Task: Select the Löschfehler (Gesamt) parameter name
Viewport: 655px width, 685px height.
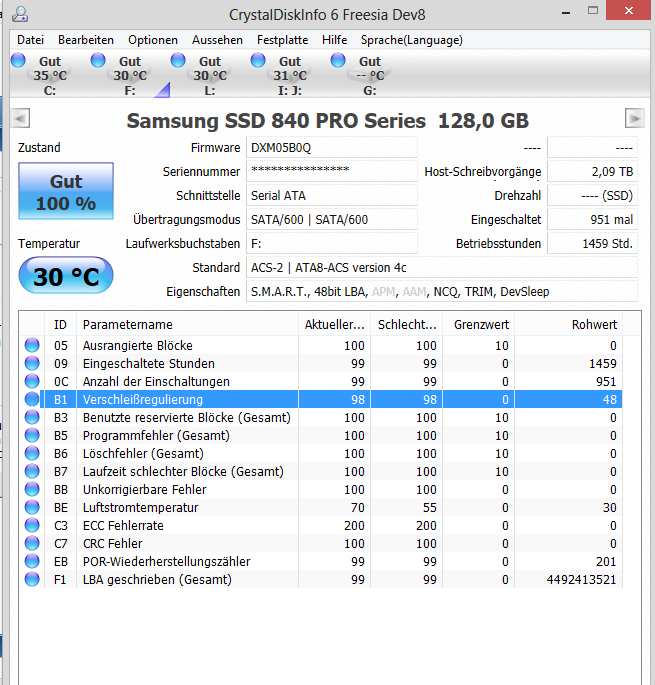Action: (x=143, y=453)
